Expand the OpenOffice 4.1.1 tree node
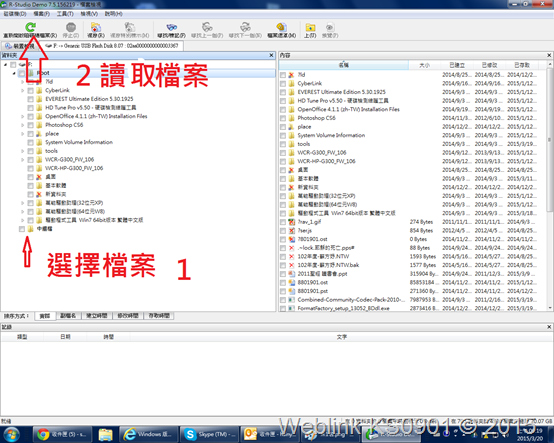Viewport: 554px width, 443px height. pyautogui.click(x=23, y=117)
